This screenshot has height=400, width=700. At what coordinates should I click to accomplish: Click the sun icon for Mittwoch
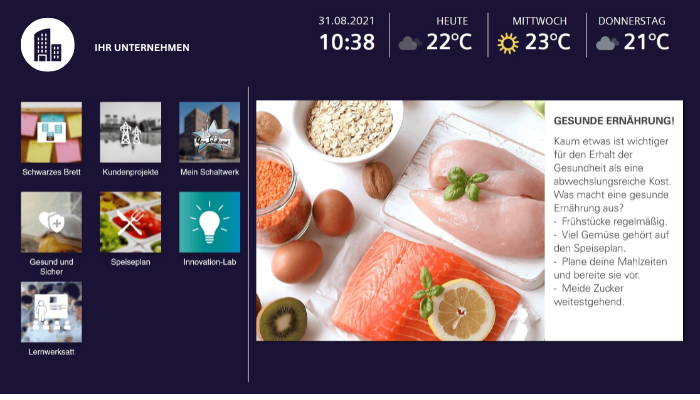coord(508,43)
